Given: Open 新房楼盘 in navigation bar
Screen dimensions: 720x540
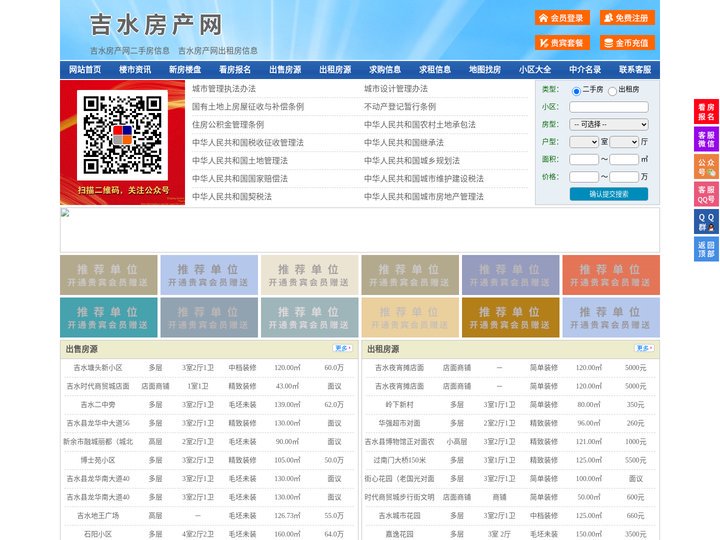Looking at the screenshot, I should pos(185,70).
